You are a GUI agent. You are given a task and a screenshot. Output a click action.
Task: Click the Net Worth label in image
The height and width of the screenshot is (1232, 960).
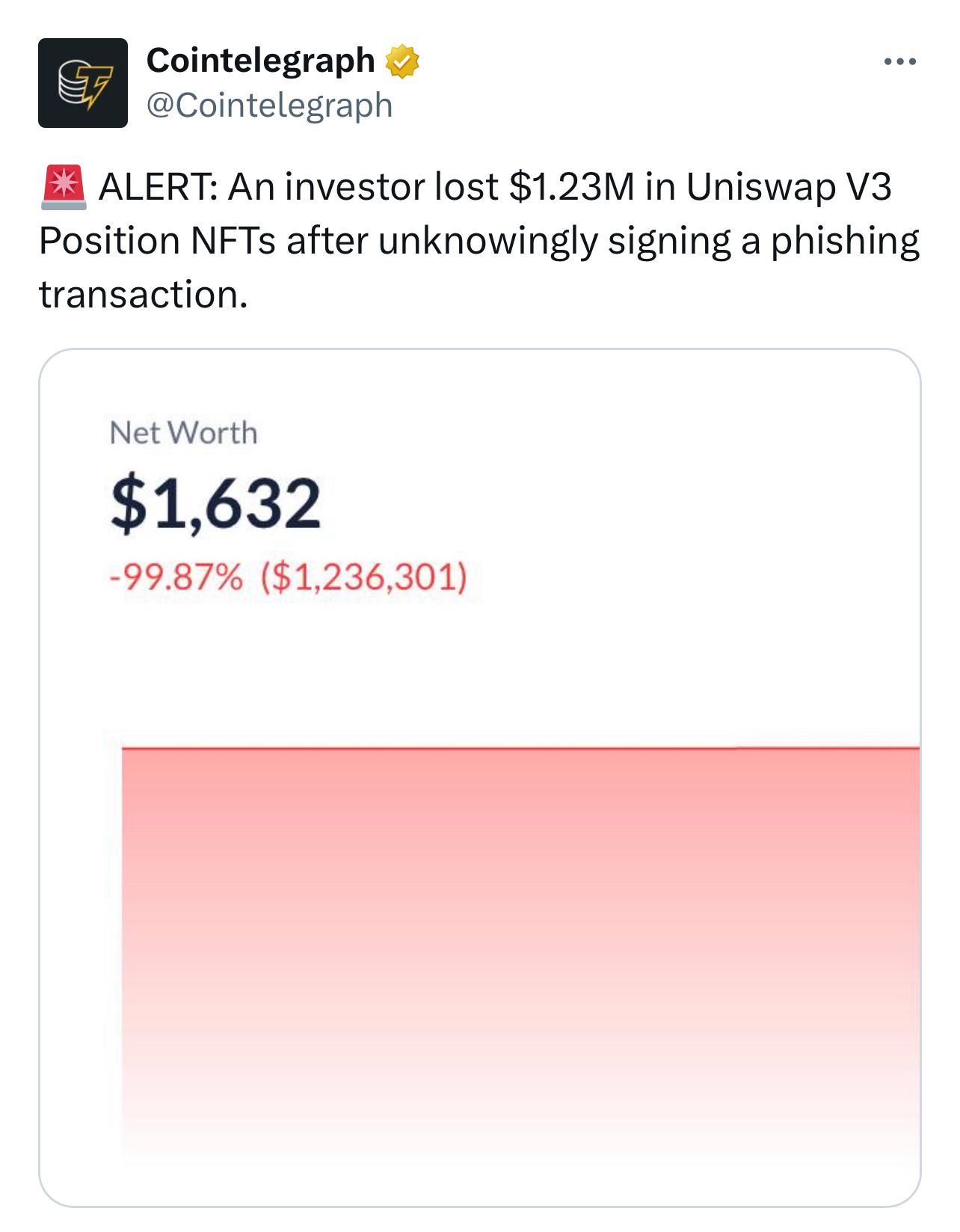point(183,433)
